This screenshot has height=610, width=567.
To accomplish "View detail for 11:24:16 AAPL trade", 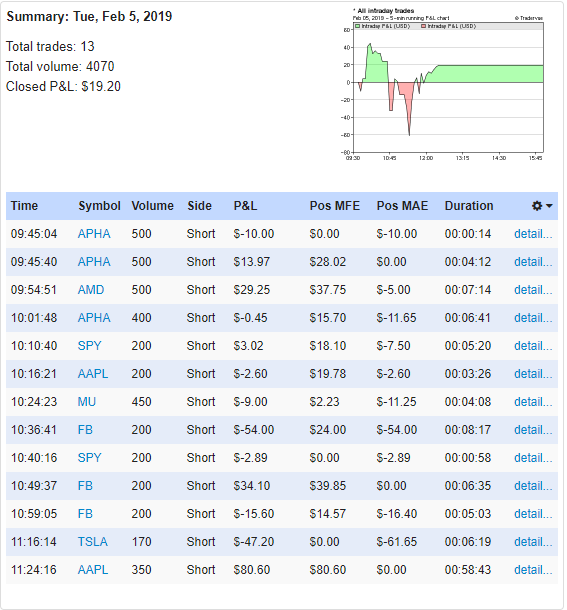I will pyautogui.click(x=533, y=570).
